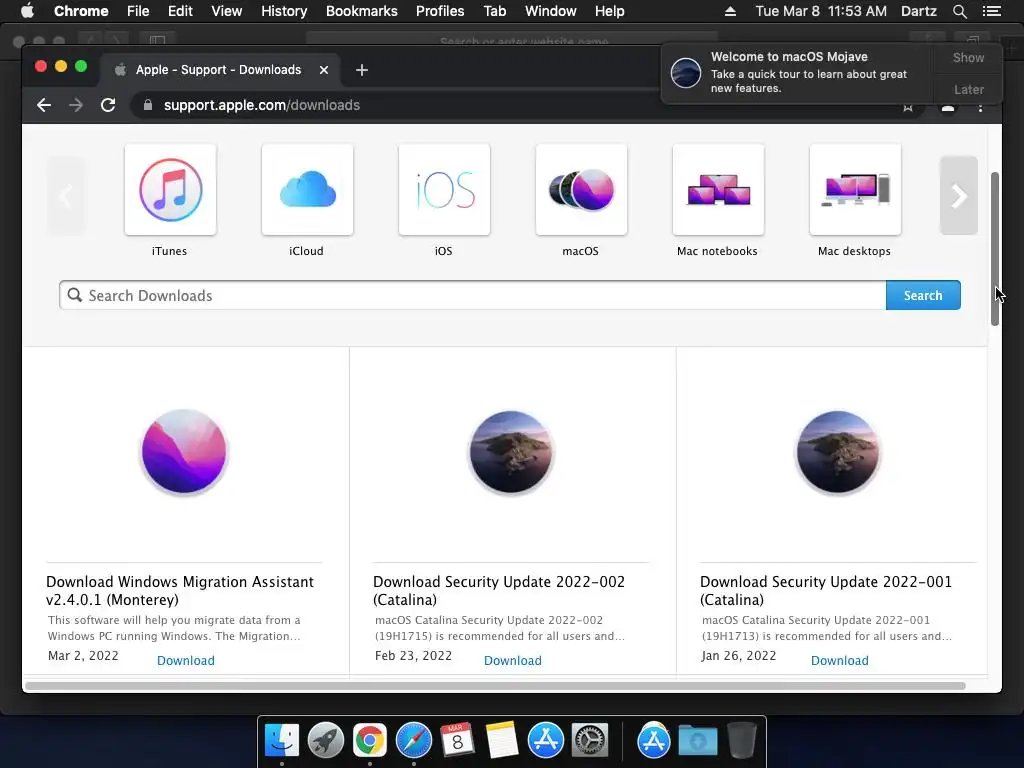Open Download Security Update 2022-001 title
Viewport: 1024px width, 768px height.
[826, 590]
